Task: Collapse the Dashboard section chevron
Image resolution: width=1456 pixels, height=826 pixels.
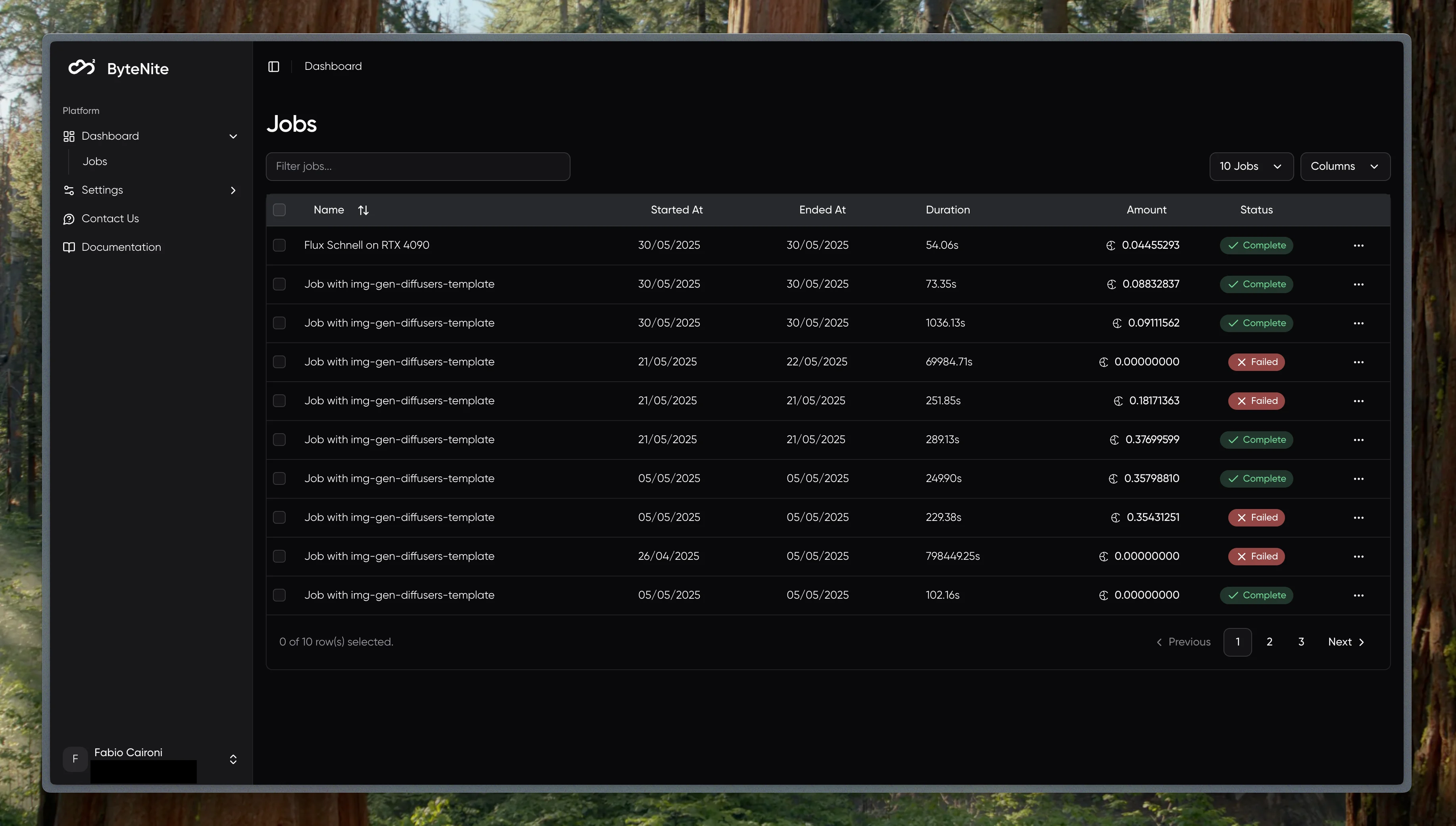Action: 233,136
